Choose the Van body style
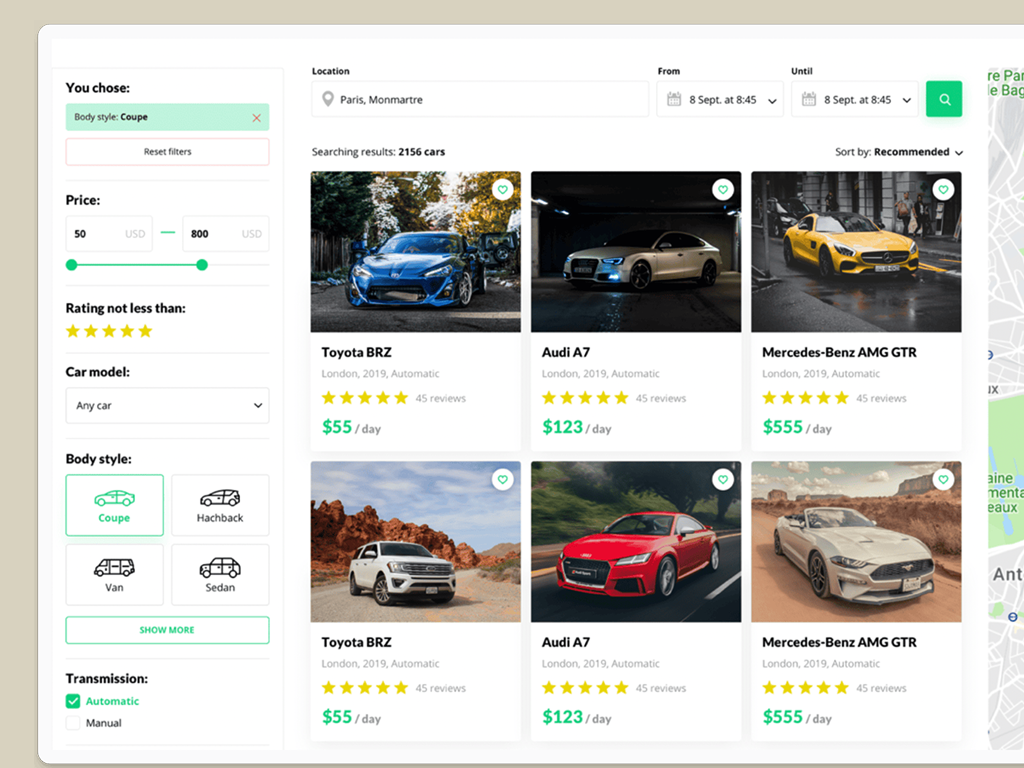The image size is (1024, 768). pyautogui.click(x=114, y=575)
